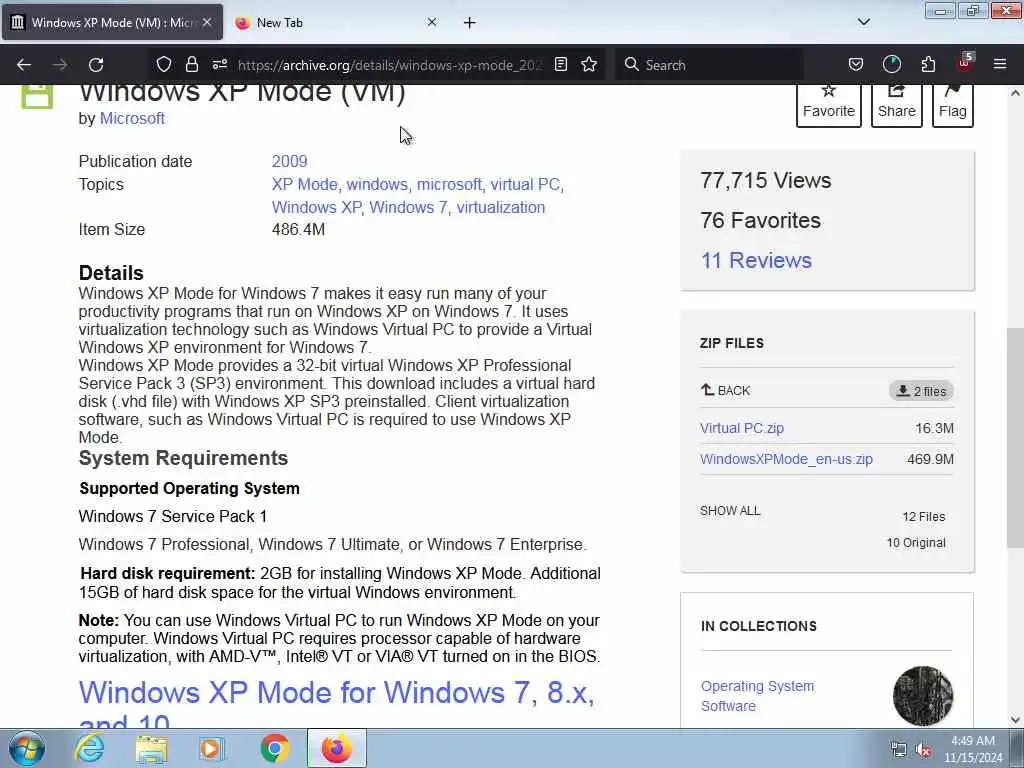The height and width of the screenshot is (768, 1024).
Task: Toggle reader view icon in address bar
Action: (x=560, y=65)
